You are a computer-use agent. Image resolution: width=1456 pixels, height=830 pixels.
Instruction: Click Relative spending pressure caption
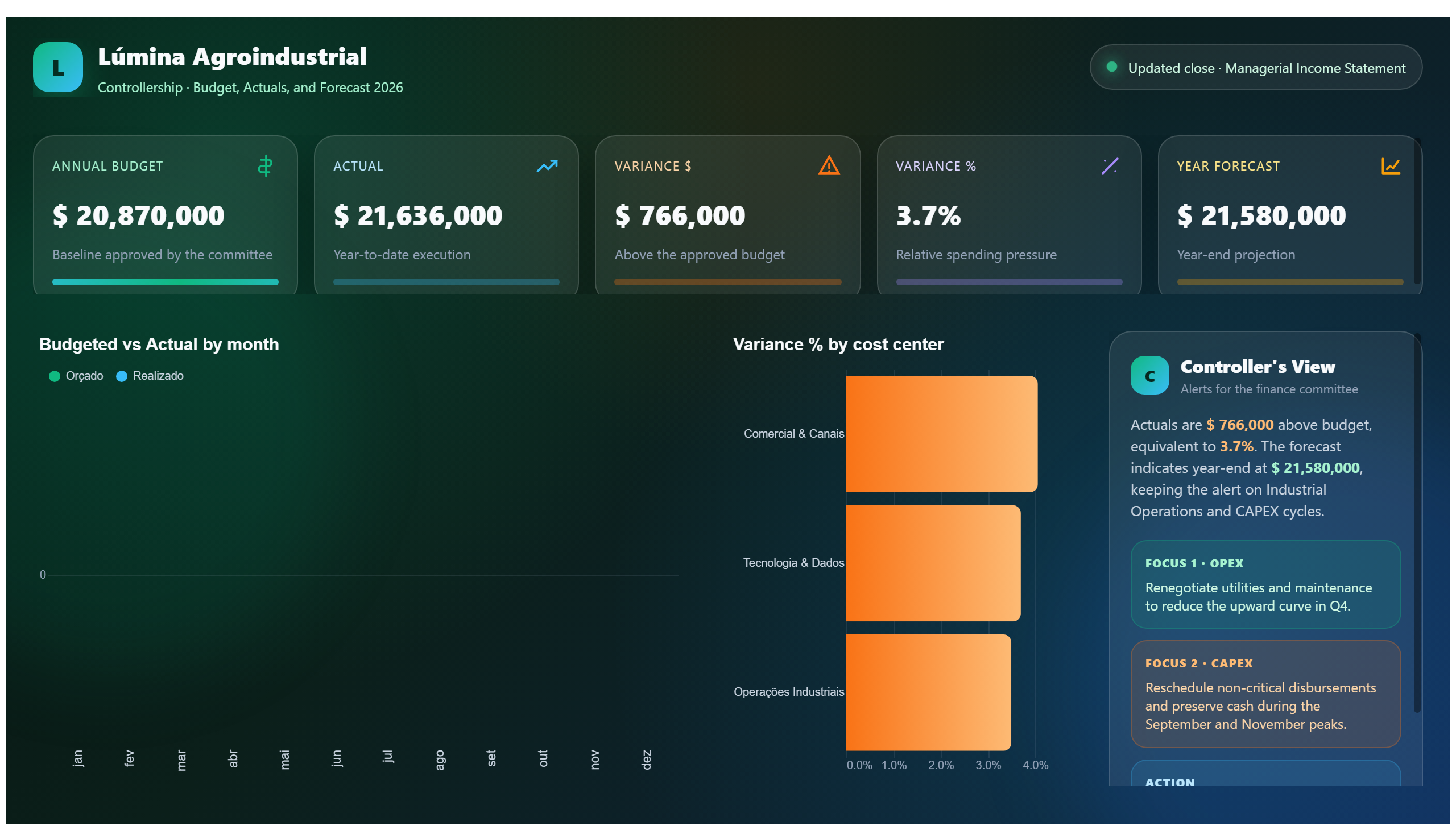pos(976,255)
